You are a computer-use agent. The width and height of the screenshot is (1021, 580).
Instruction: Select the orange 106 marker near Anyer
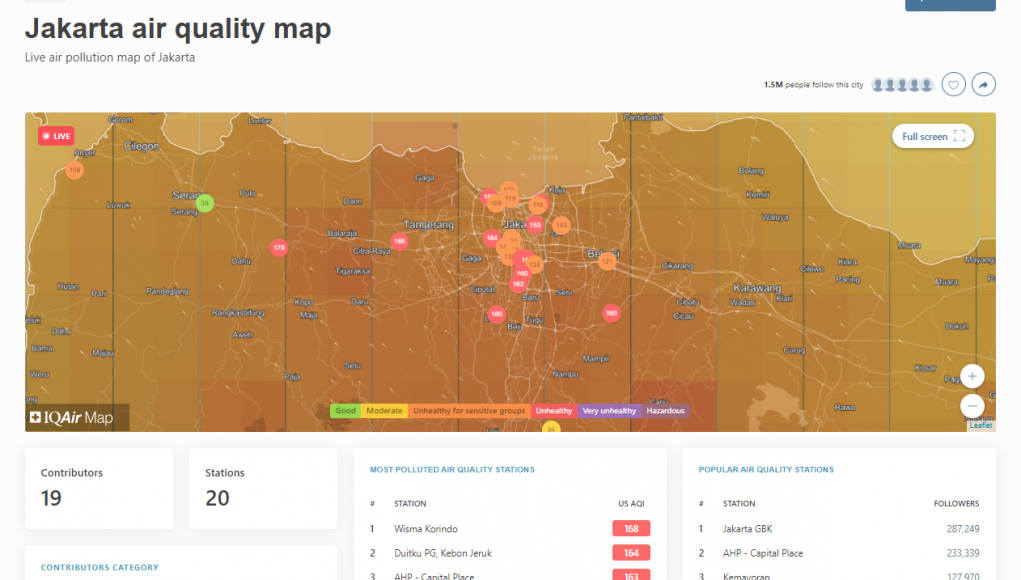pos(75,170)
